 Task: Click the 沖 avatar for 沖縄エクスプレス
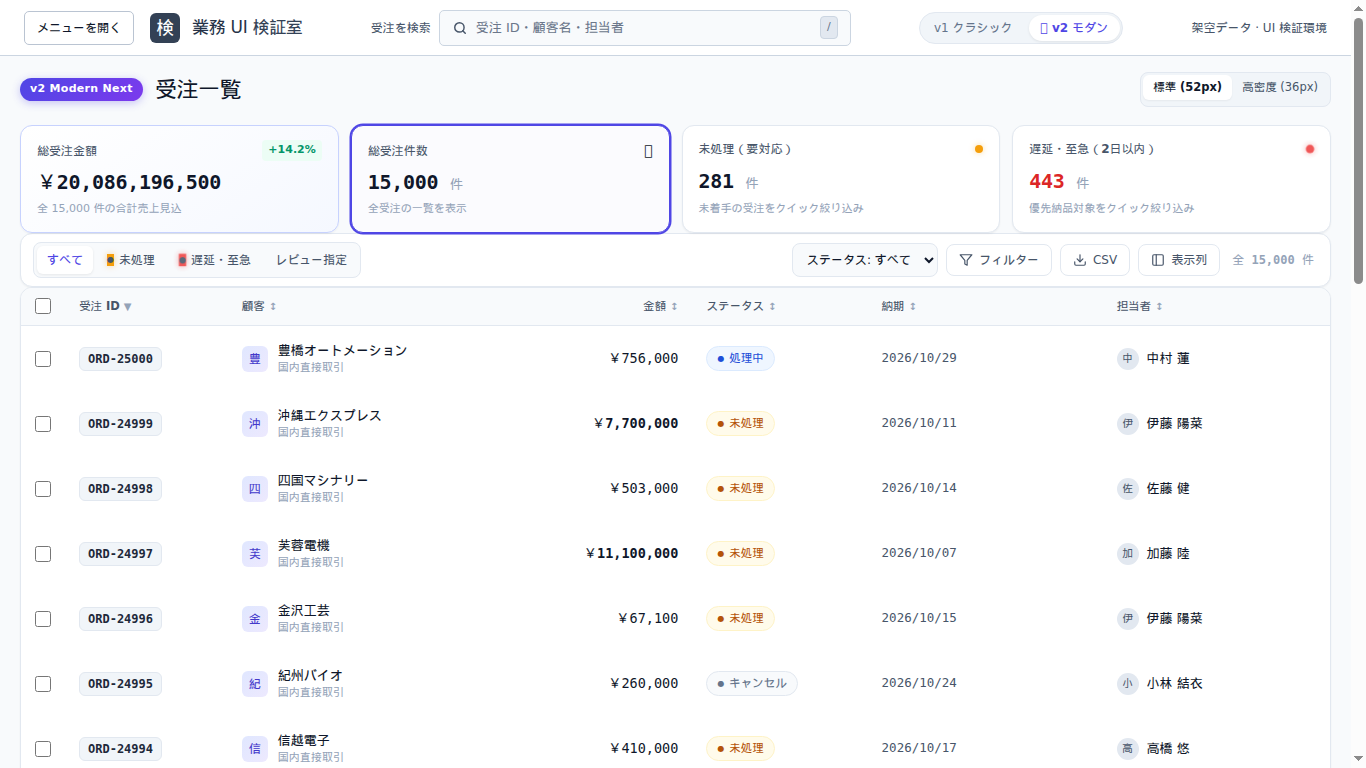[x=255, y=424]
